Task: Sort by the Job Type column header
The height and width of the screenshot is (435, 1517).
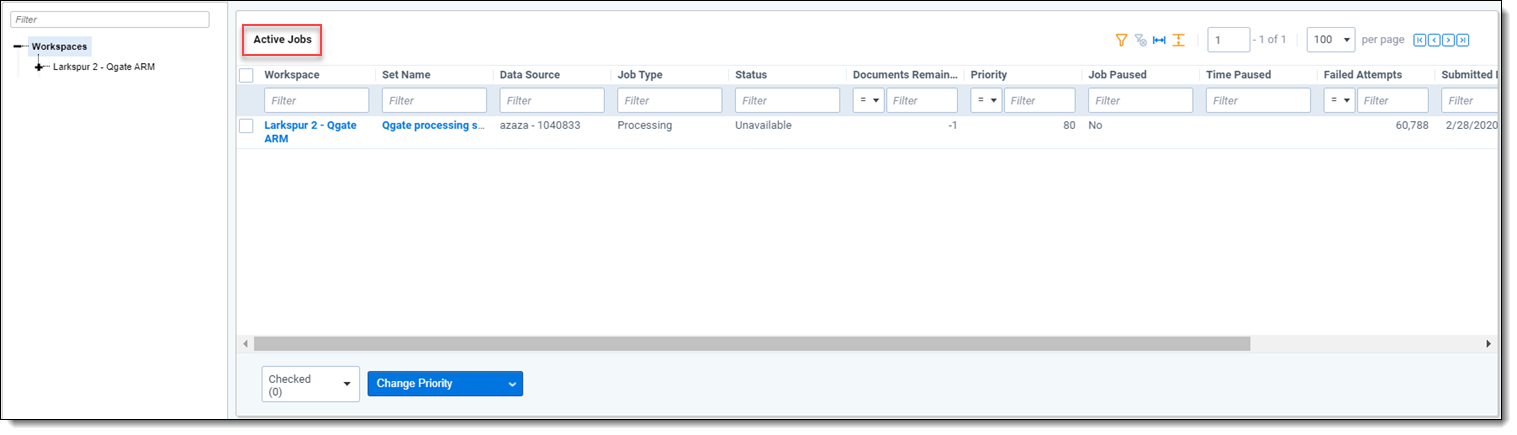Action: pos(640,75)
